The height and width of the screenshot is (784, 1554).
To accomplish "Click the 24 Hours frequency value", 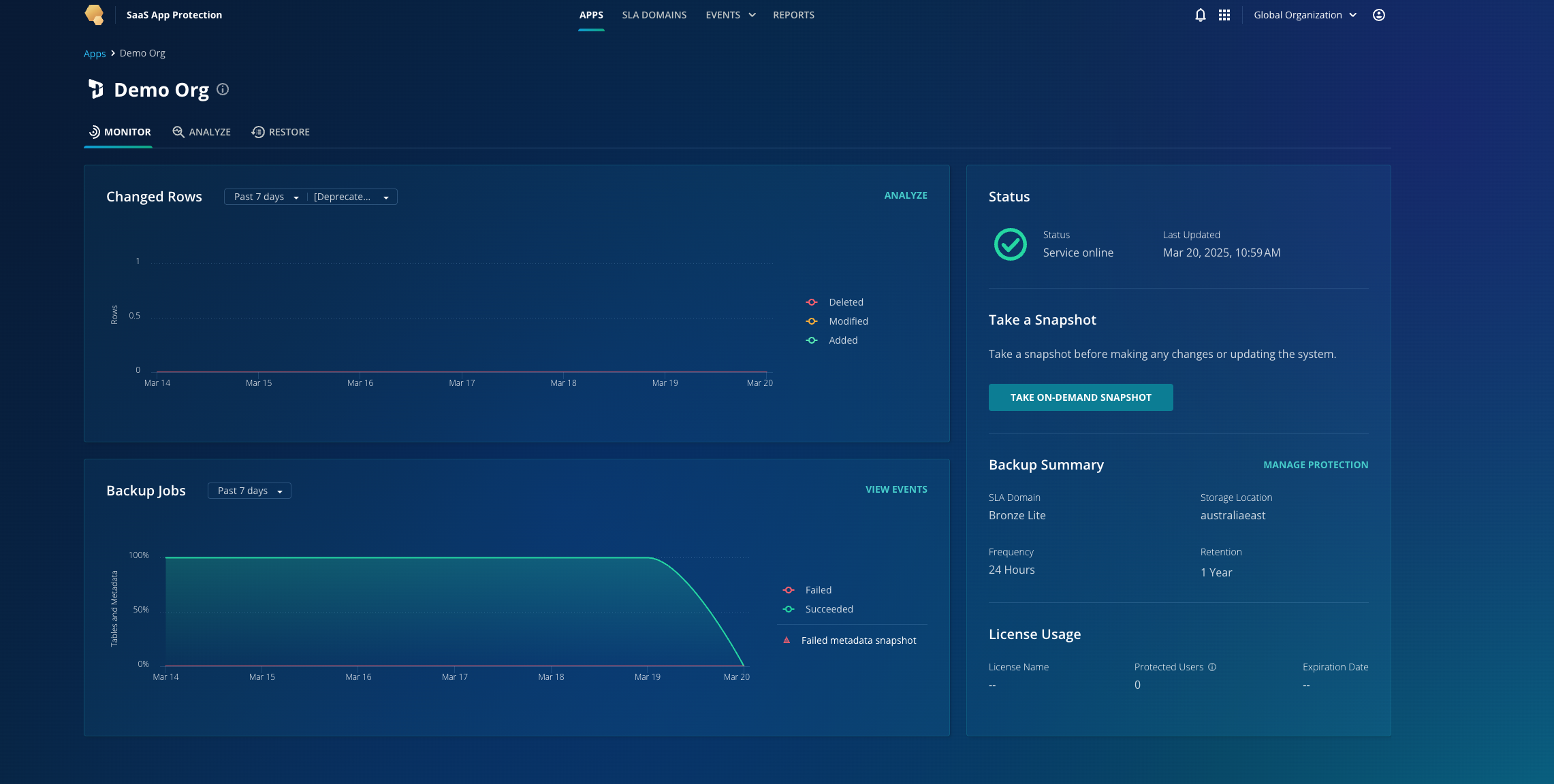I will (1011, 570).
